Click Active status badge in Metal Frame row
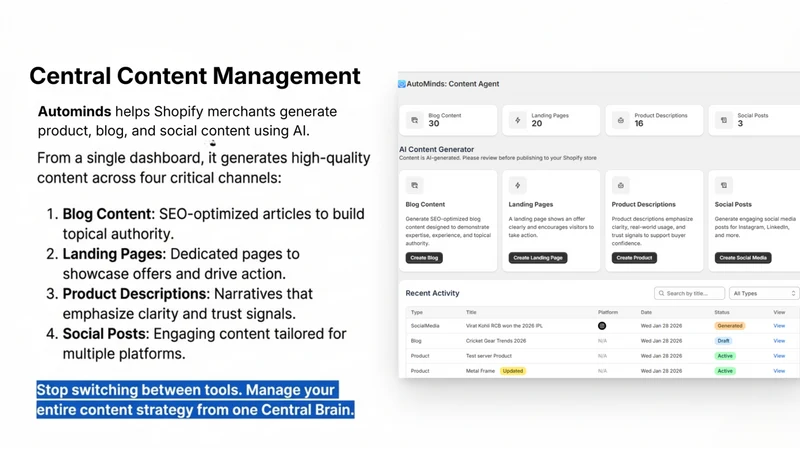This screenshot has width=800, height=450. [x=725, y=371]
